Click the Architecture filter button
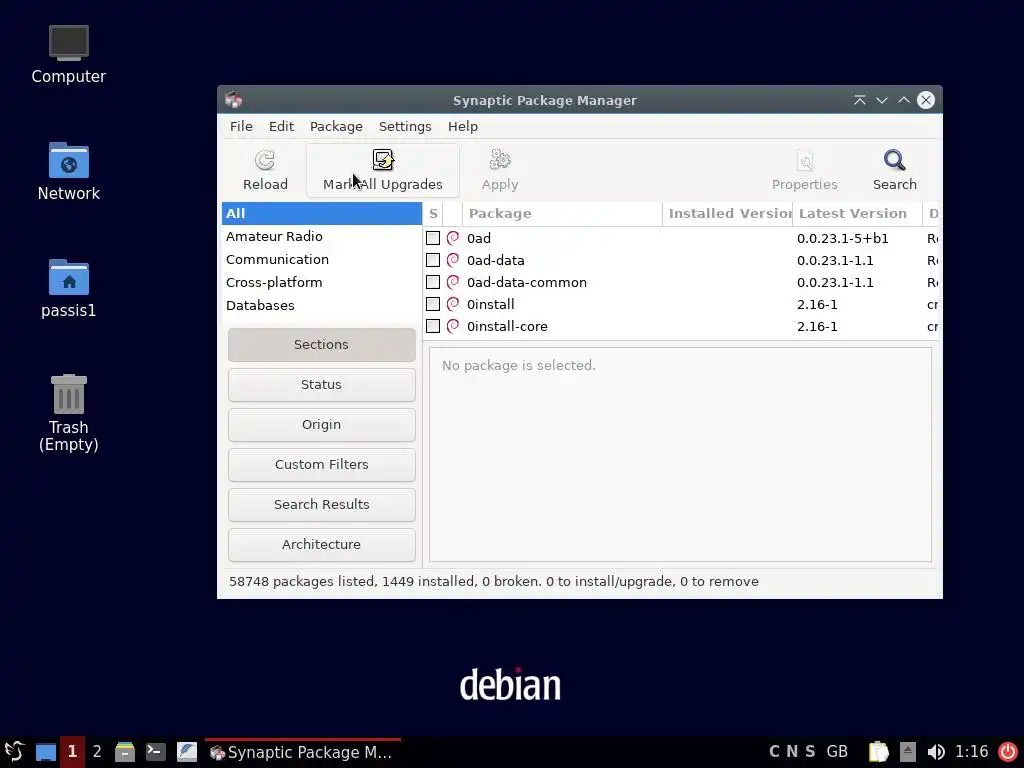The image size is (1024, 768). tap(321, 544)
